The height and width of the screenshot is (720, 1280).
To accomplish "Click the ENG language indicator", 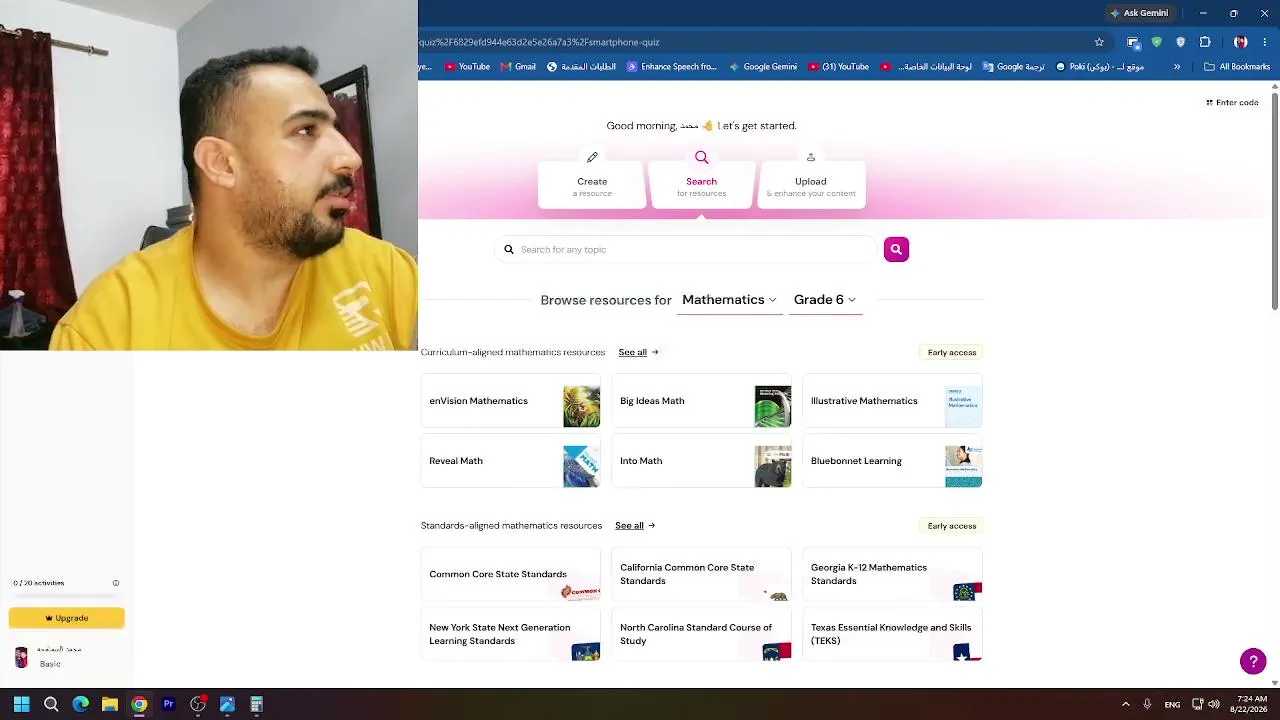I will (x=1172, y=705).
